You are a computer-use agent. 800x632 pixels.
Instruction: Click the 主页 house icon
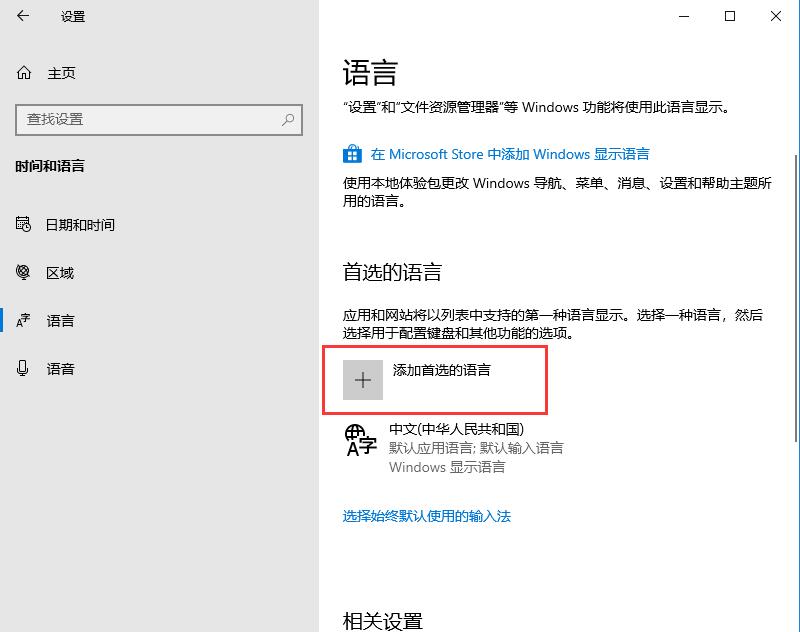(24, 72)
